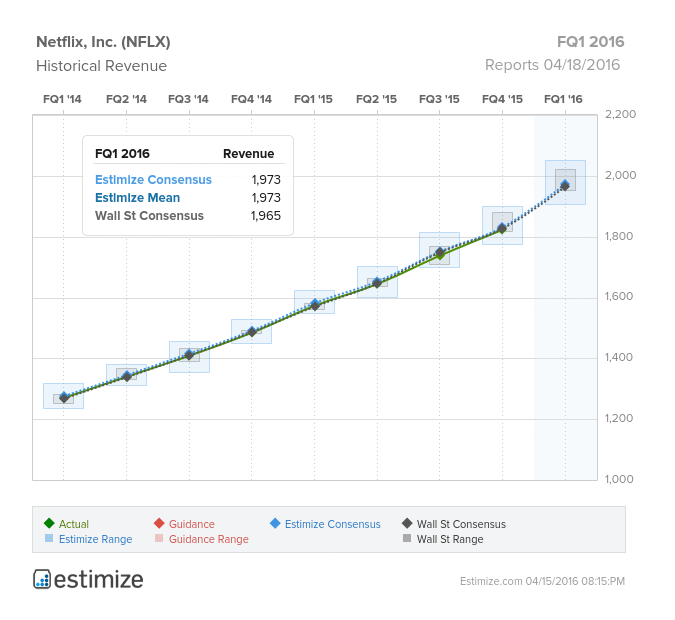Click the Wall St Consensus value 1,965

266,216
